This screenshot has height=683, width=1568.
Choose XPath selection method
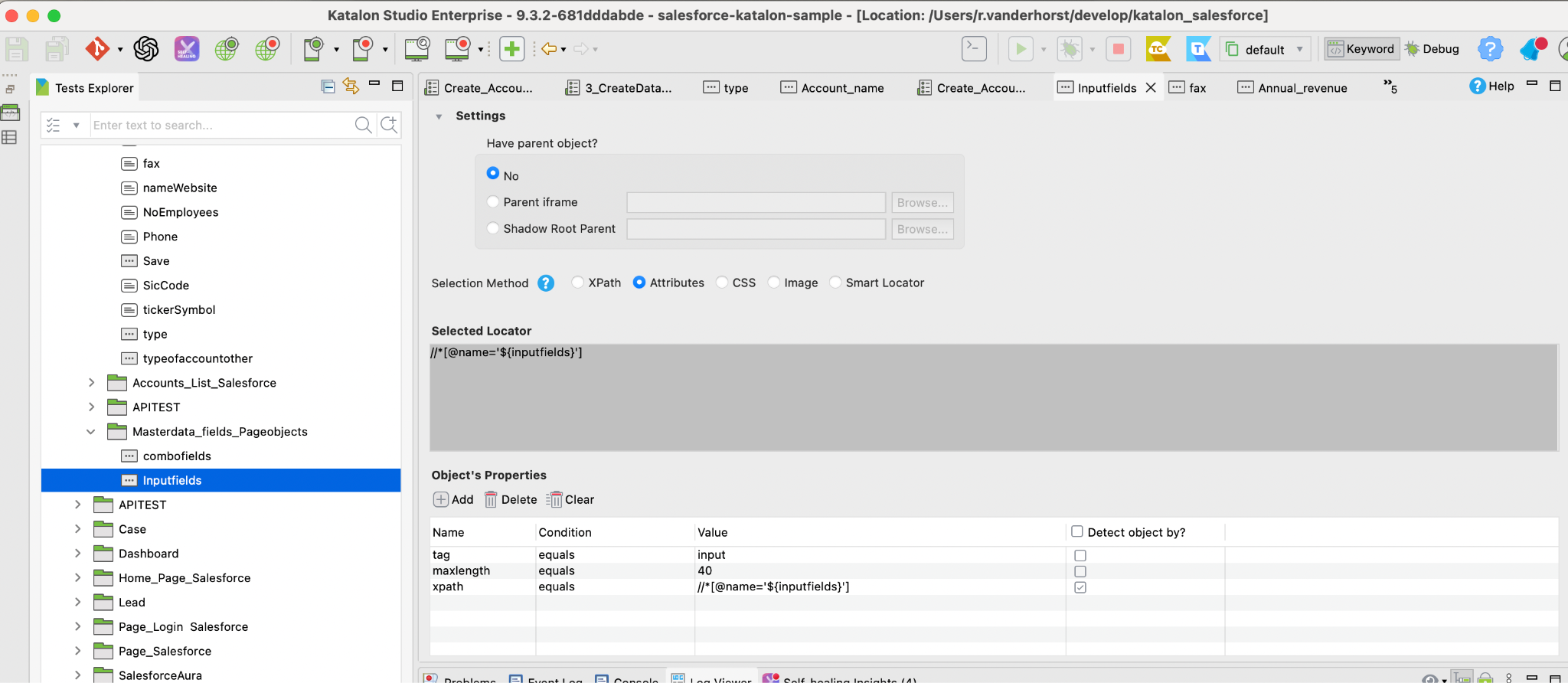click(578, 283)
